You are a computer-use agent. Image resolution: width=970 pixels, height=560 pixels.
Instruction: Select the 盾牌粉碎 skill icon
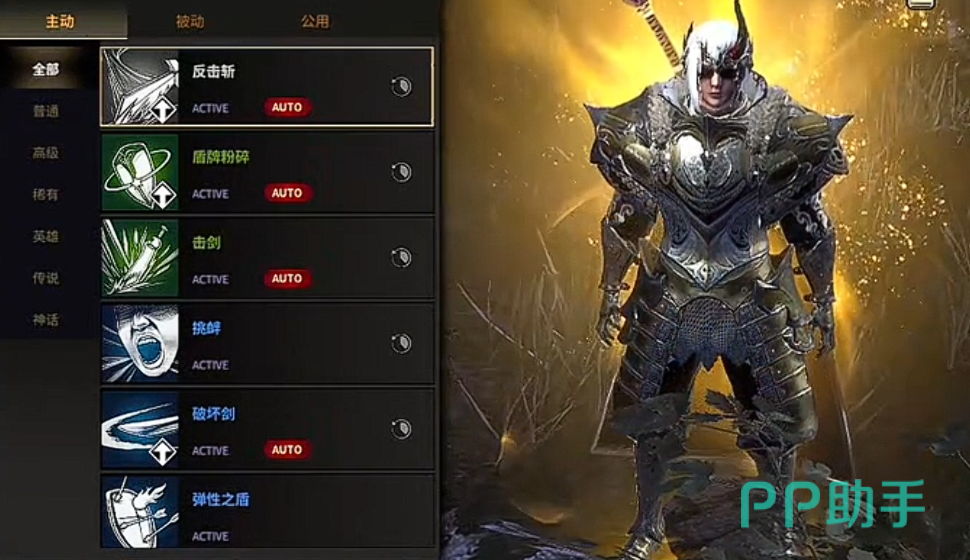(140, 172)
